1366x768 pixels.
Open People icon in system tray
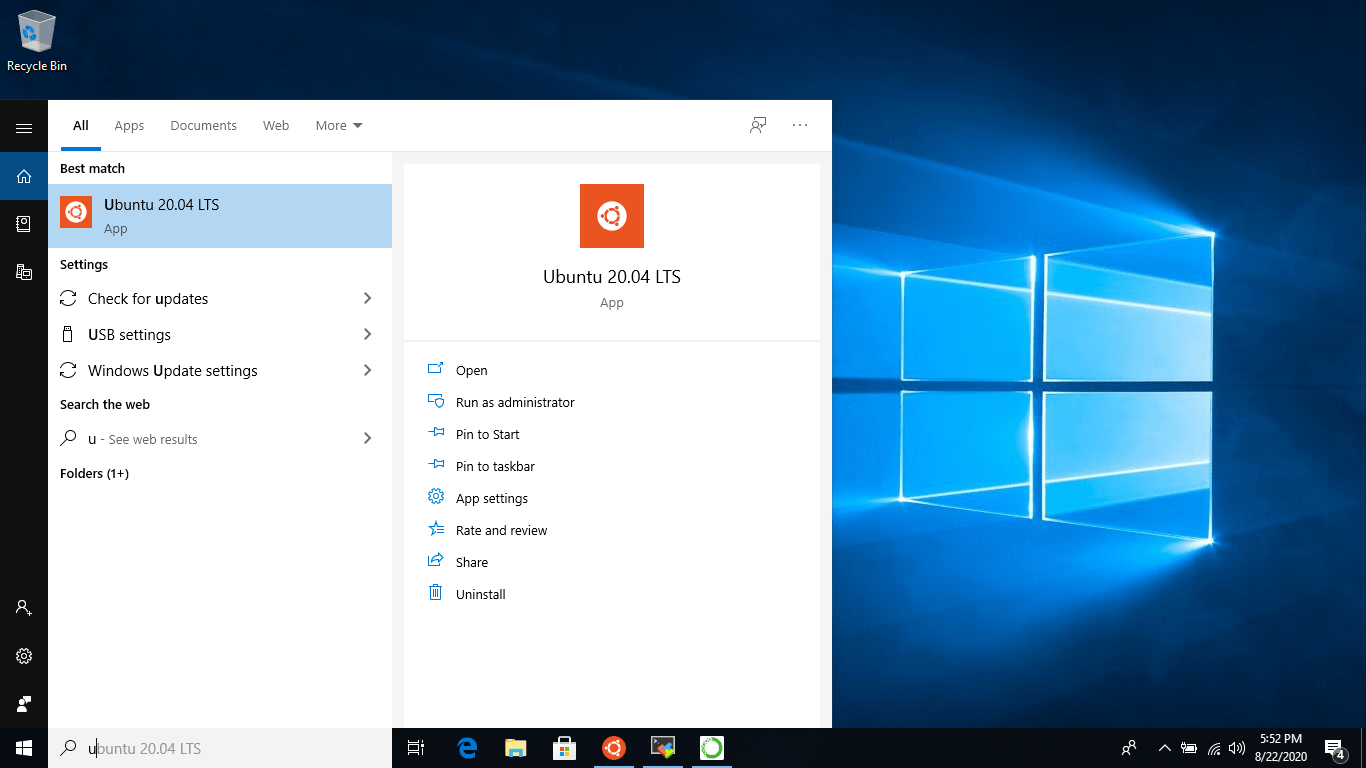(1129, 748)
